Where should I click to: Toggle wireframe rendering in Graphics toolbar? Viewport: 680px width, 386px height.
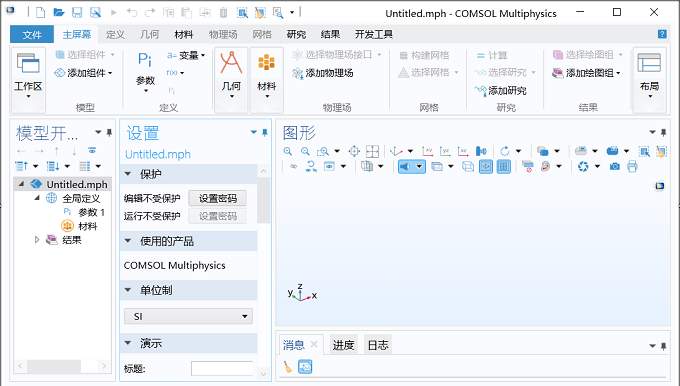pyautogui.click(x=468, y=167)
